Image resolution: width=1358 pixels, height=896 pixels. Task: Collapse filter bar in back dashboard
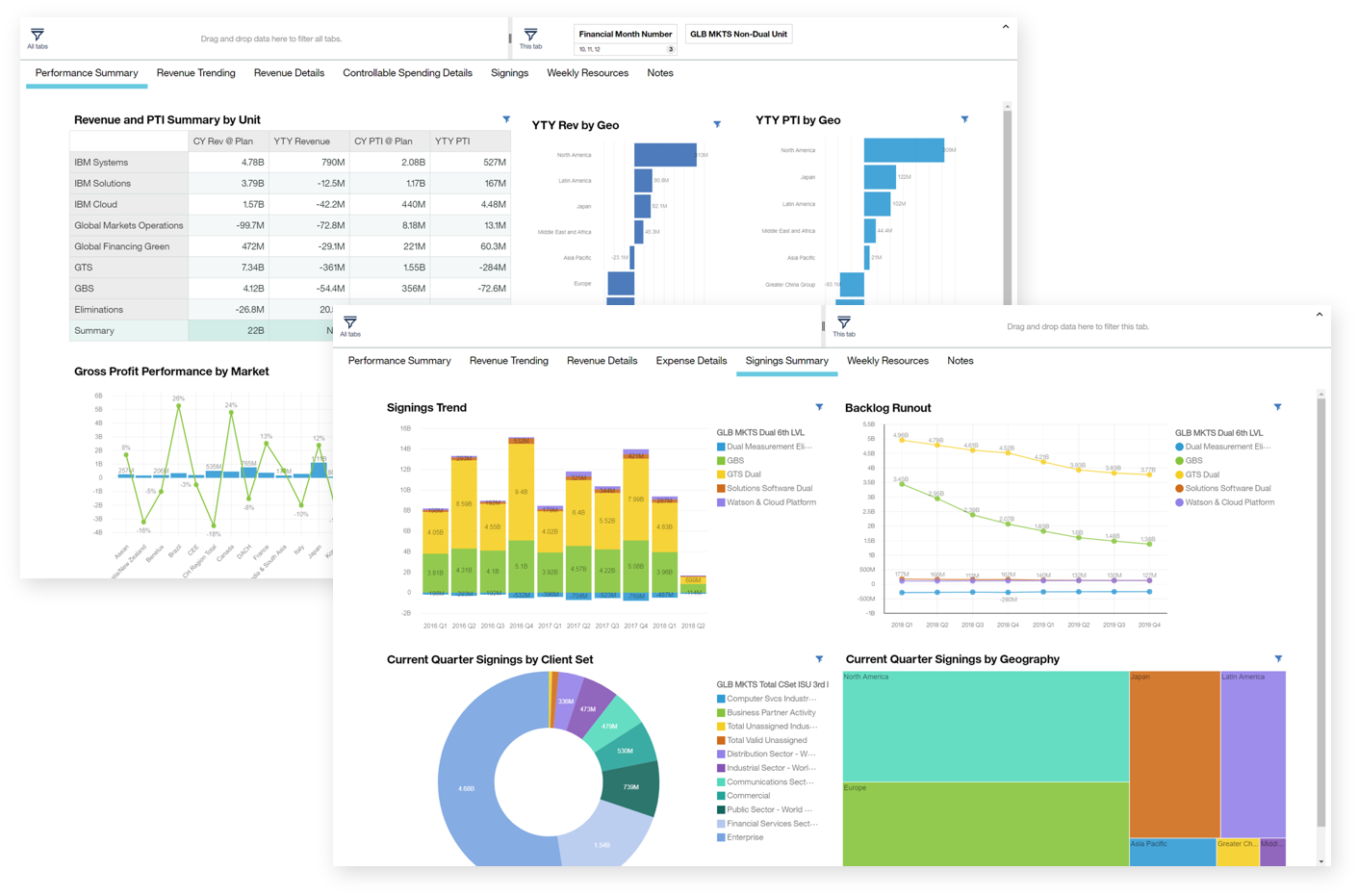point(1005,27)
